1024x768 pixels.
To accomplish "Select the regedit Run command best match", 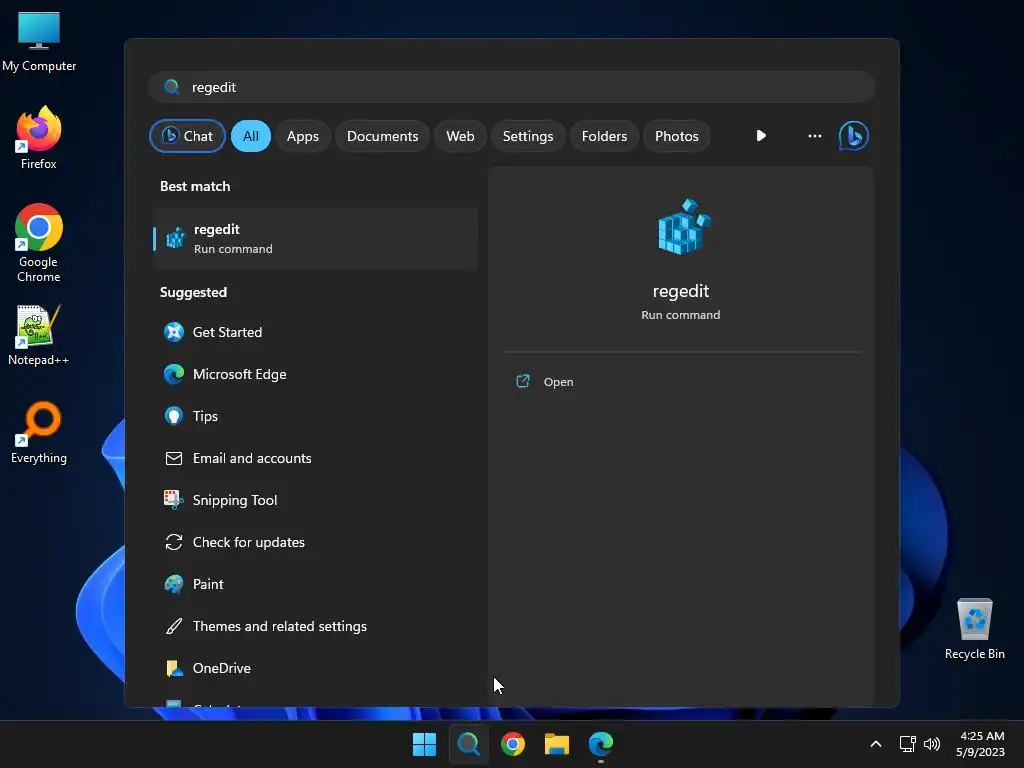I will click(x=316, y=238).
